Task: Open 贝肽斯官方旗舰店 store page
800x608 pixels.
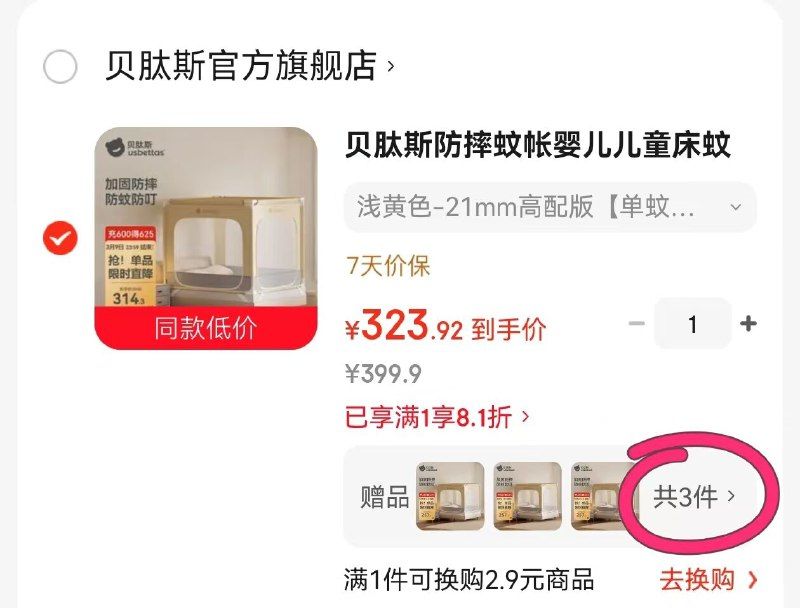Action: 240,66
